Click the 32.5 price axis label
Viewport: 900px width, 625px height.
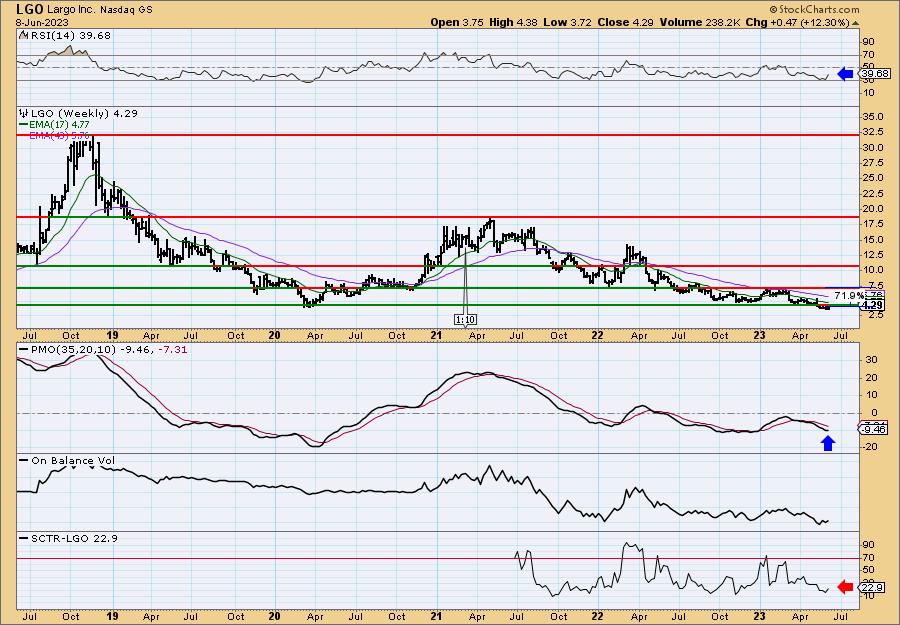[x=872, y=131]
